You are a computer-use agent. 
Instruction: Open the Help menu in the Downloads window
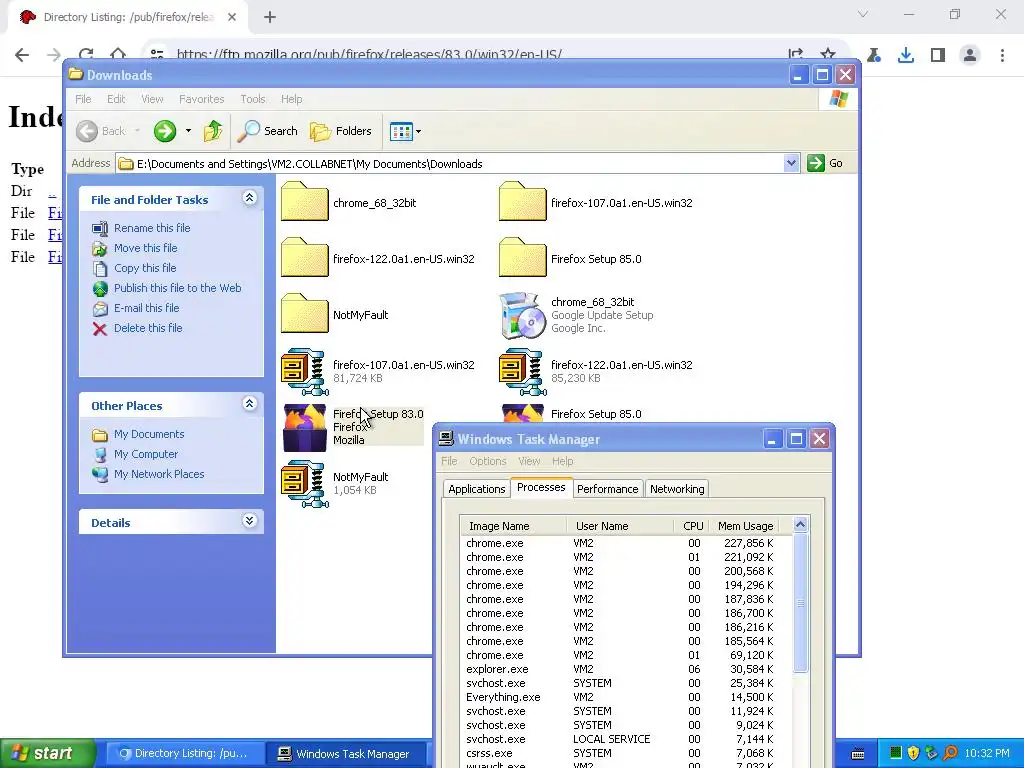(x=291, y=99)
